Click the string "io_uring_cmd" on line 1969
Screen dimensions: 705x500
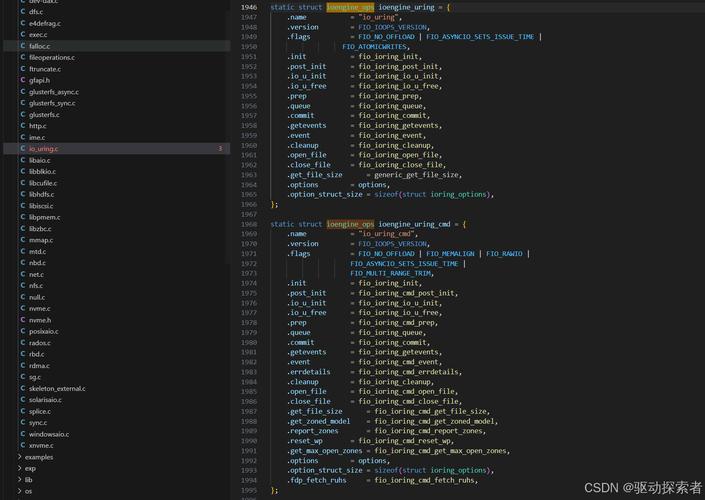click(386, 234)
